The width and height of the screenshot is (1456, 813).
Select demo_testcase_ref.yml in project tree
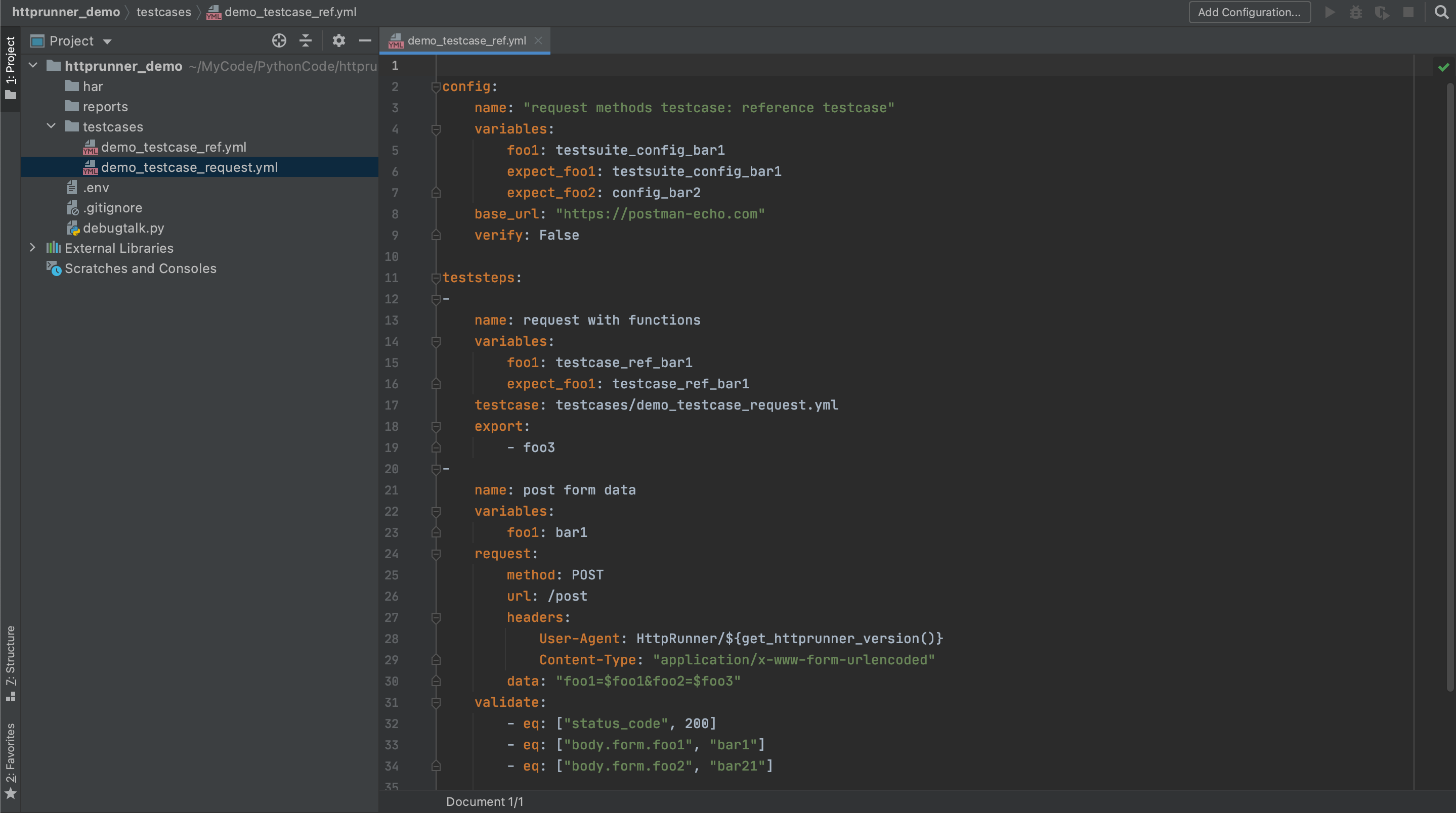point(164,147)
